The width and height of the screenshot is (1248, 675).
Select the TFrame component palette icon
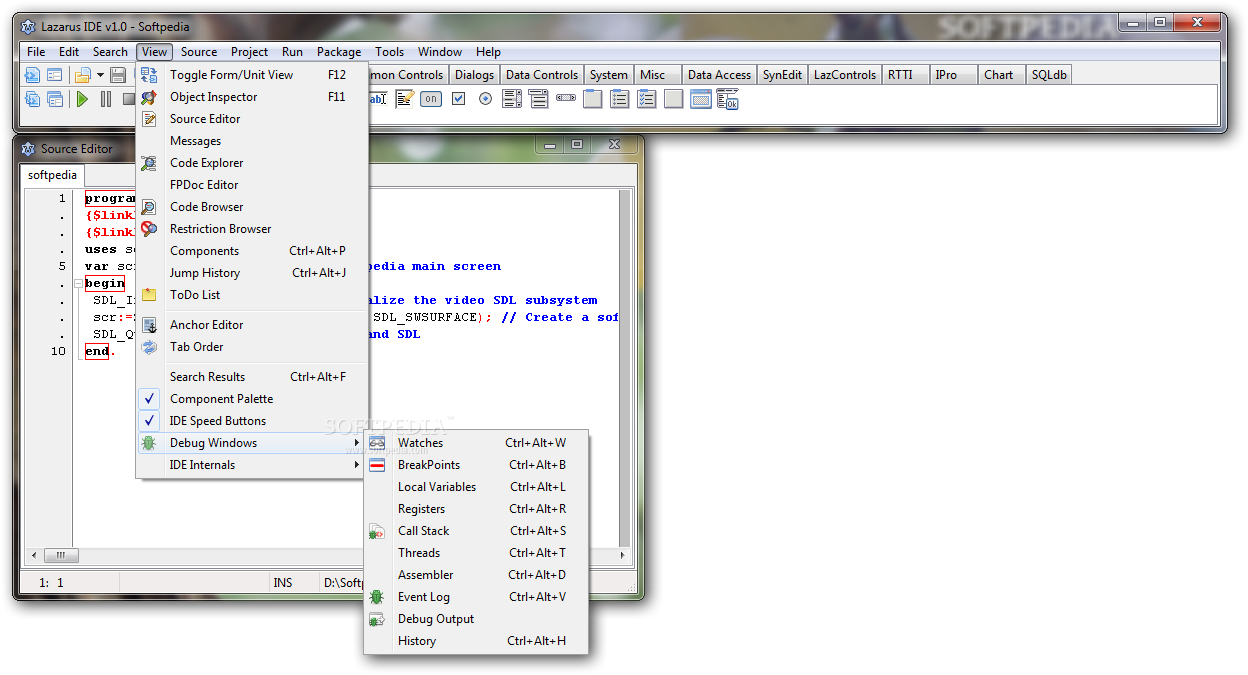coord(701,99)
